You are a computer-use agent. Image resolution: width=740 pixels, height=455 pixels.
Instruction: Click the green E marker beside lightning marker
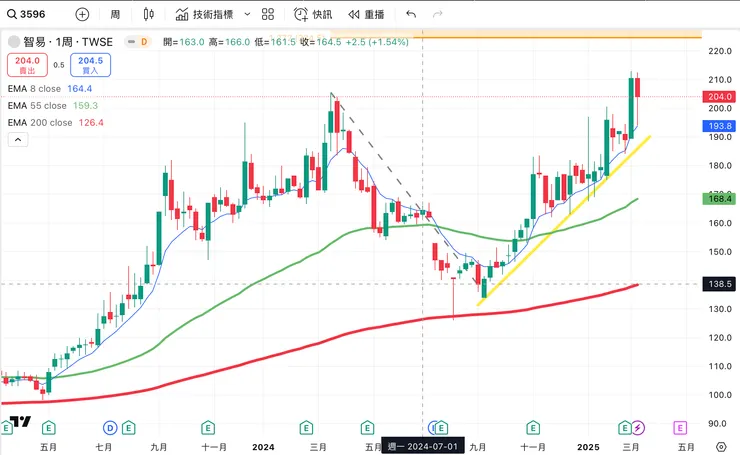(x=625, y=428)
